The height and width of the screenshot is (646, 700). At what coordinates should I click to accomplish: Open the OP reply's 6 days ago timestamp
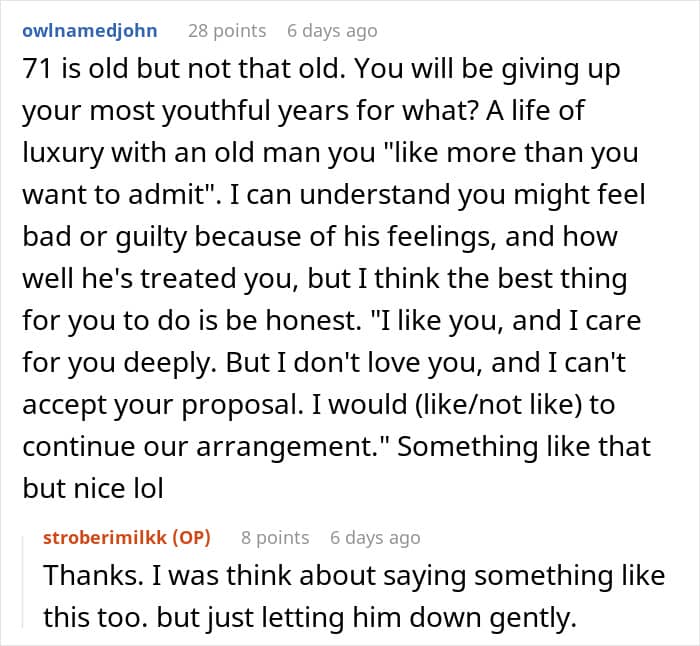[x=375, y=538]
